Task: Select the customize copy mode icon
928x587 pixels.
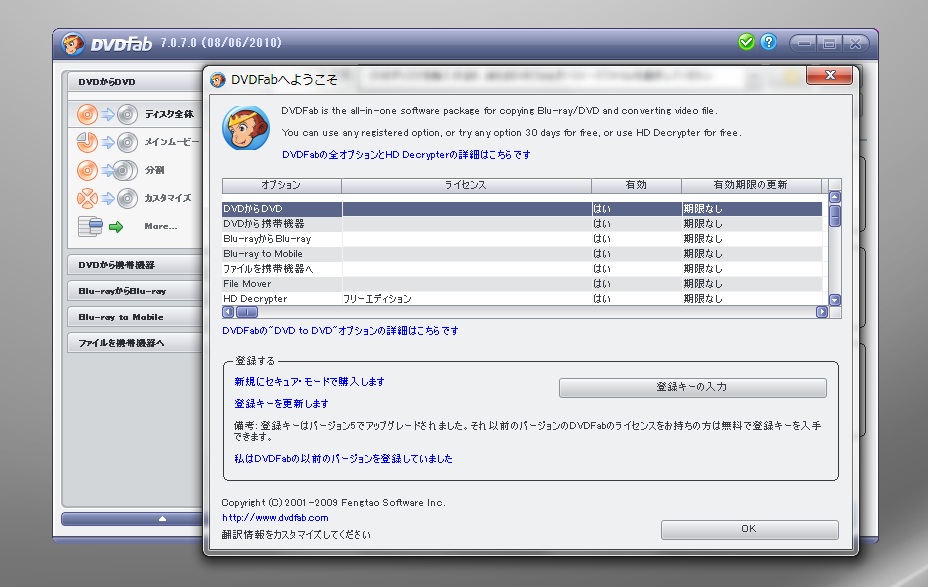Action: click(x=107, y=198)
